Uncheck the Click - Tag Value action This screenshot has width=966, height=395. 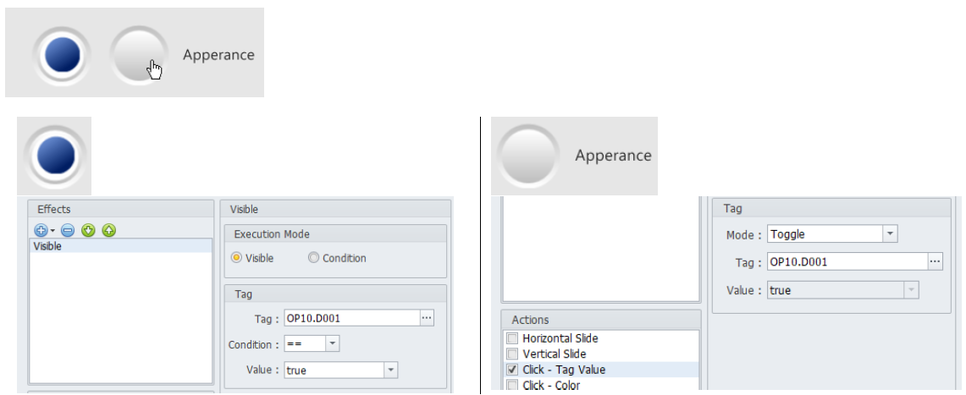tap(511, 370)
